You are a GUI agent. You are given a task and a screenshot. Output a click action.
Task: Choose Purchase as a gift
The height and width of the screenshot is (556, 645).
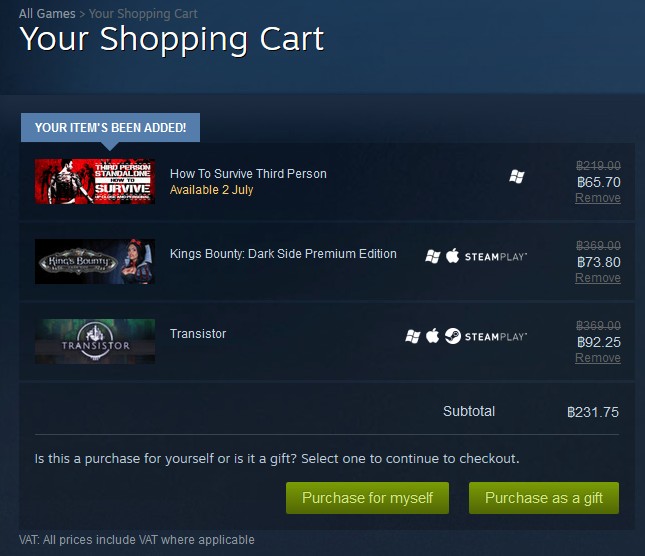pos(544,498)
